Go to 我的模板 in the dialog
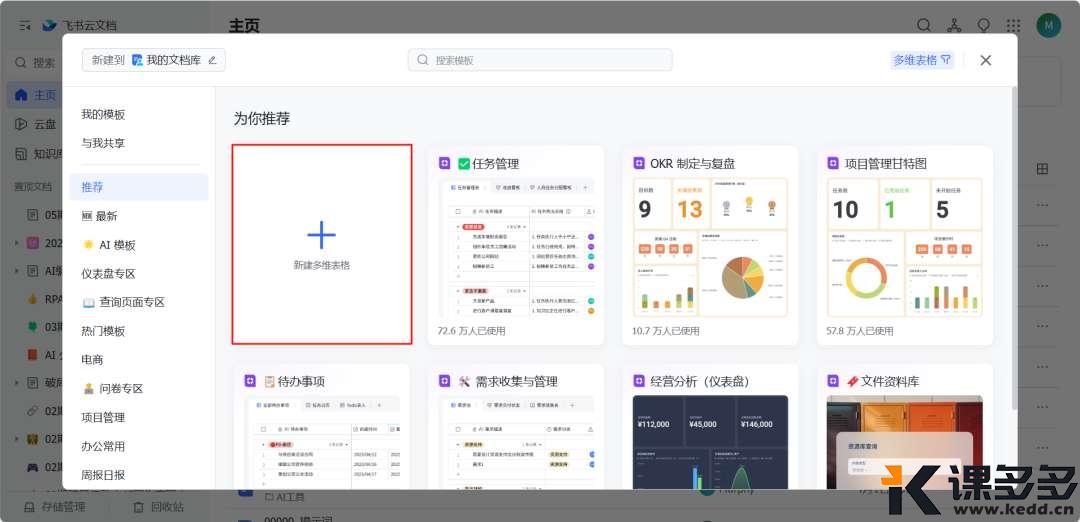The height and width of the screenshot is (522, 1080). pyautogui.click(x=103, y=115)
